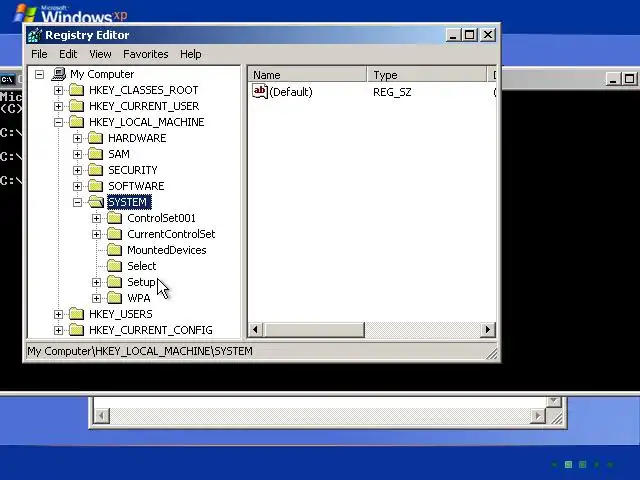Click the HKEY_CURRENT_USER folder icon

(77, 106)
